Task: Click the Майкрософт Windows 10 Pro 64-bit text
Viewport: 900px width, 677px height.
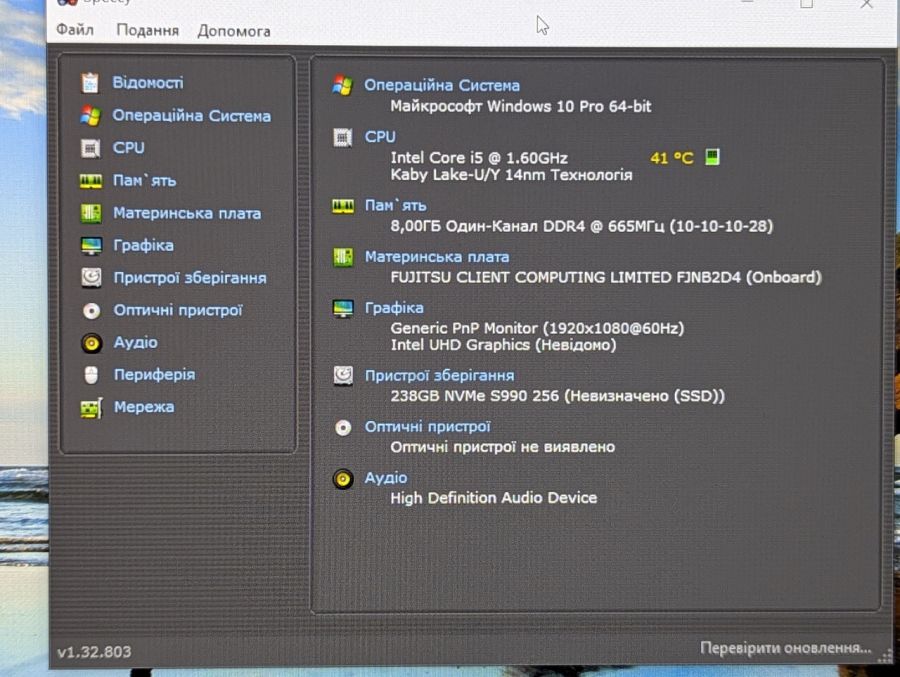Action: click(521, 106)
